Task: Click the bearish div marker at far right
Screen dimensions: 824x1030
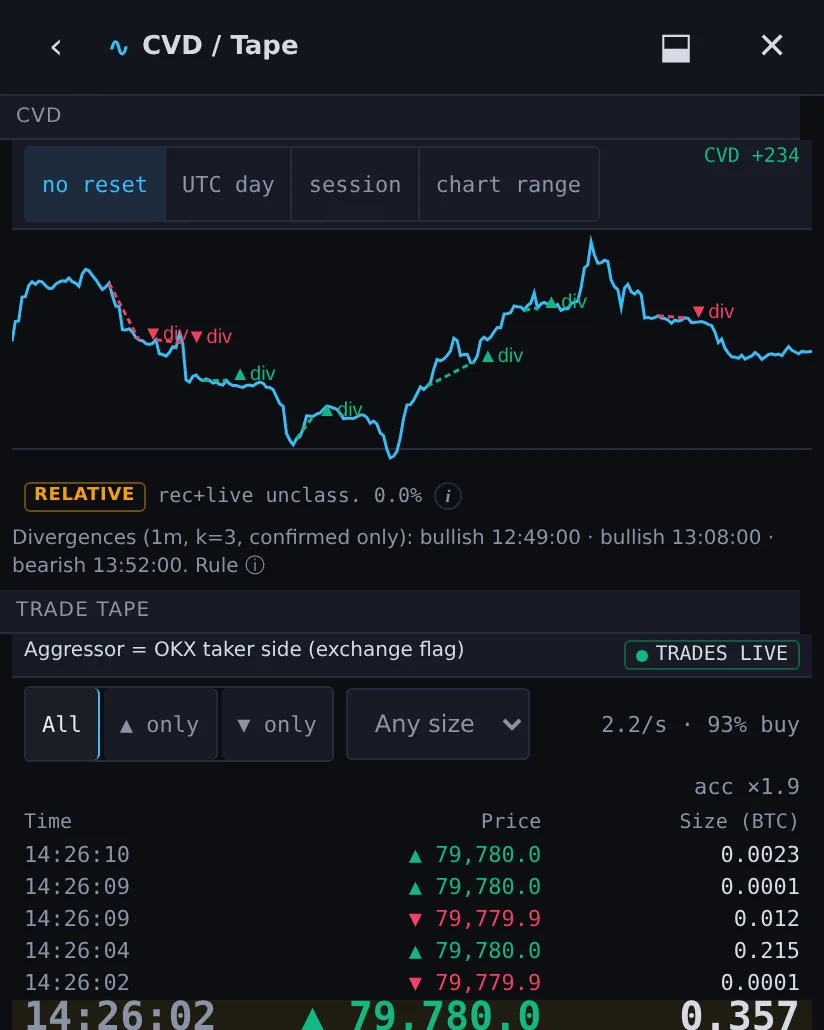Action: (713, 311)
